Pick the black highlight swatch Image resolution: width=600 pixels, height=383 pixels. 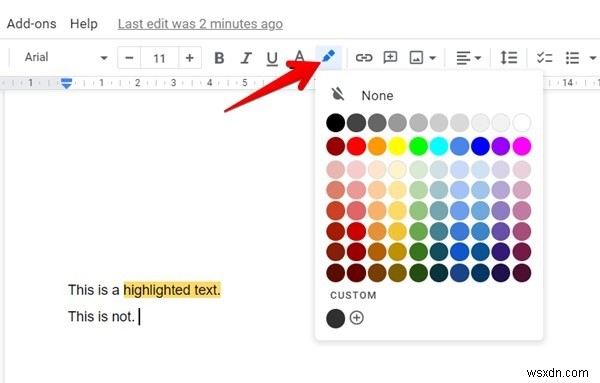point(336,123)
